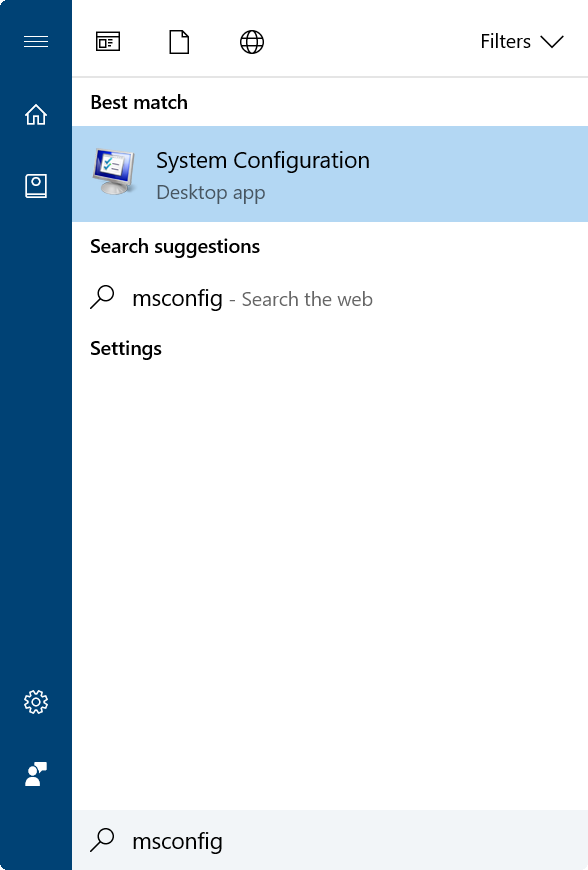The image size is (588, 870).
Task: Open Cortana settings via the gear icon
Action: coord(36,702)
